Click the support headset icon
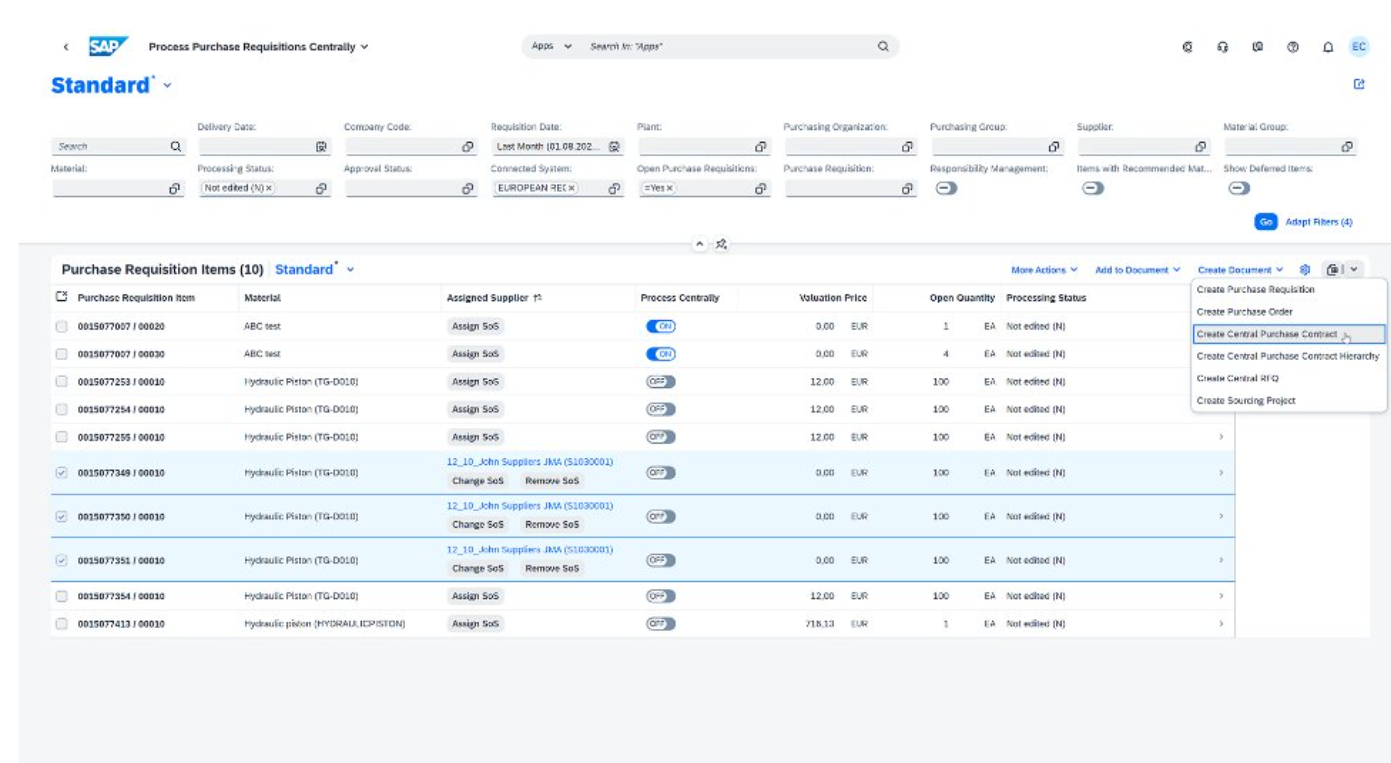The height and width of the screenshot is (763, 1391). coord(1222,46)
